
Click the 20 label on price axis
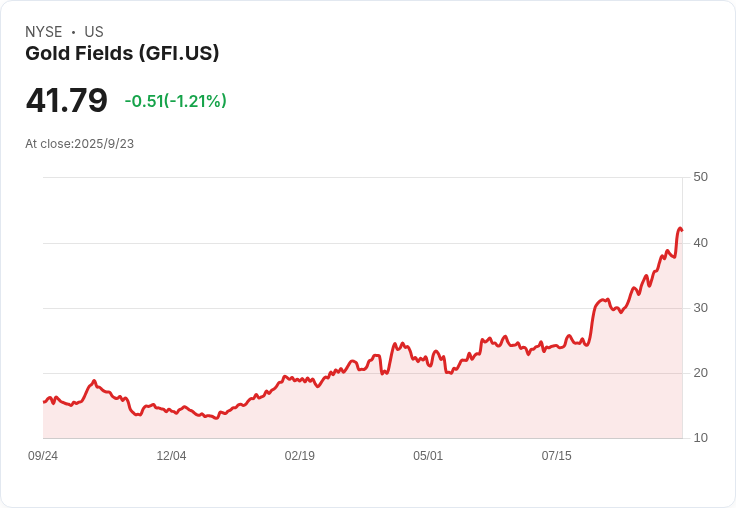tap(700, 373)
